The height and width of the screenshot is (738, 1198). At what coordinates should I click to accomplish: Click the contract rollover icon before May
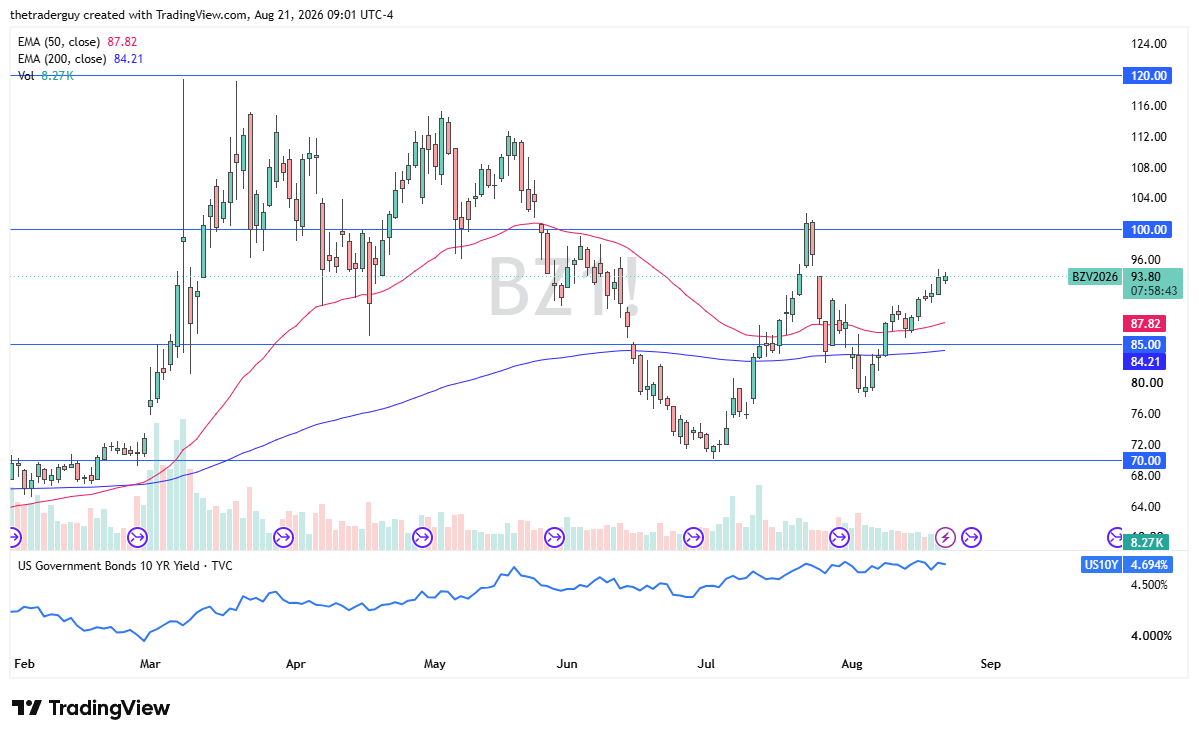423,538
